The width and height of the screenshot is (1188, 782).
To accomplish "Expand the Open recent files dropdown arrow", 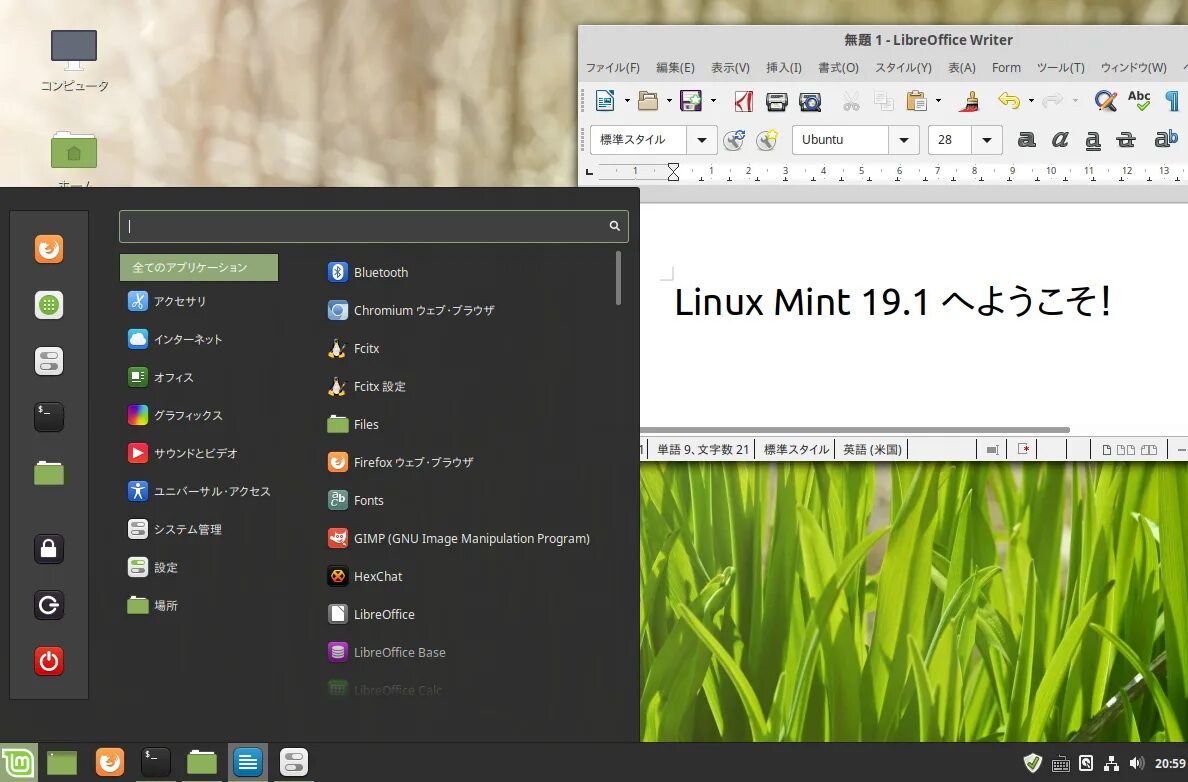I will pyautogui.click(x=669, y=100).
